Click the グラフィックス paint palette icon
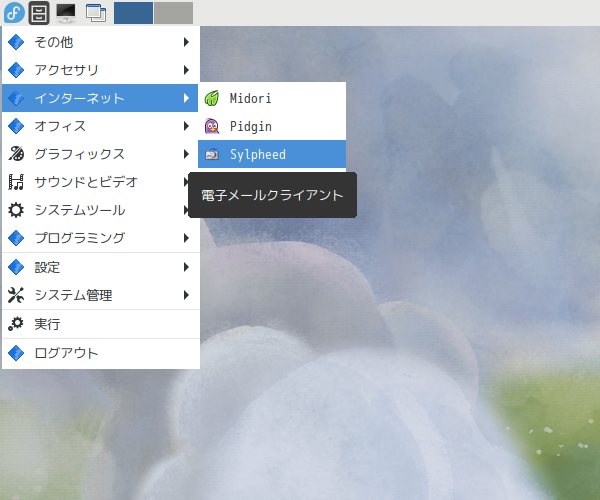The width and height of the screenshot is (600, 500). point(16,154)
